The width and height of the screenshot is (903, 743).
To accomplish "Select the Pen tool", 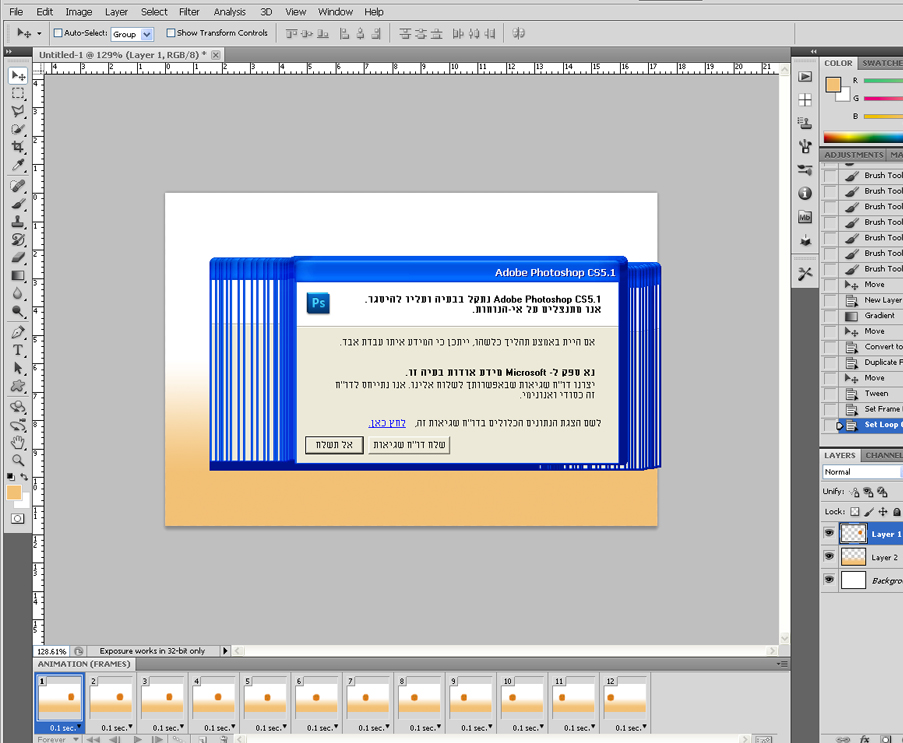I will click(18, 332).
